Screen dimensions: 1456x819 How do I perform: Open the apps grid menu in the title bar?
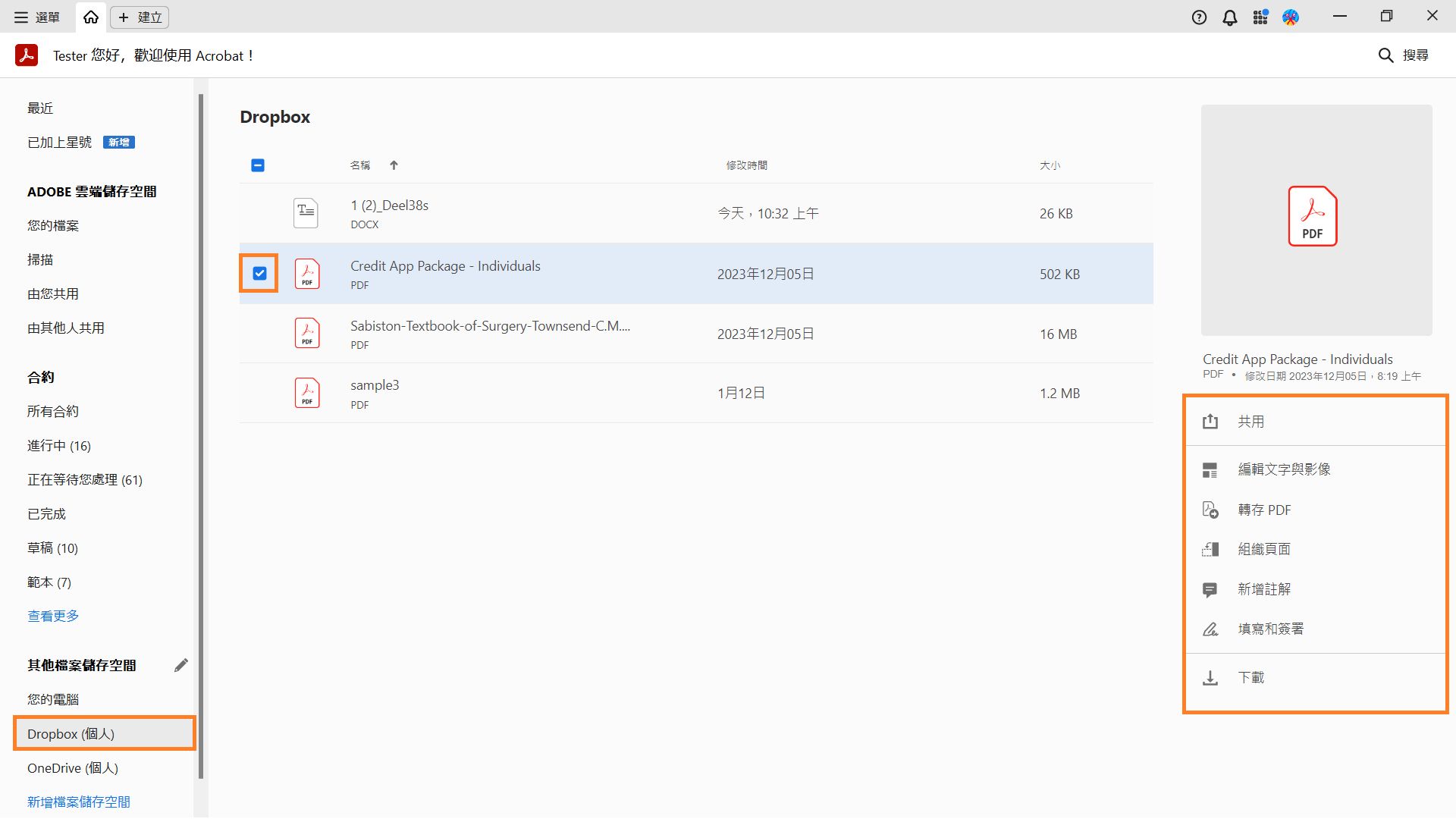coord(1260,17)
